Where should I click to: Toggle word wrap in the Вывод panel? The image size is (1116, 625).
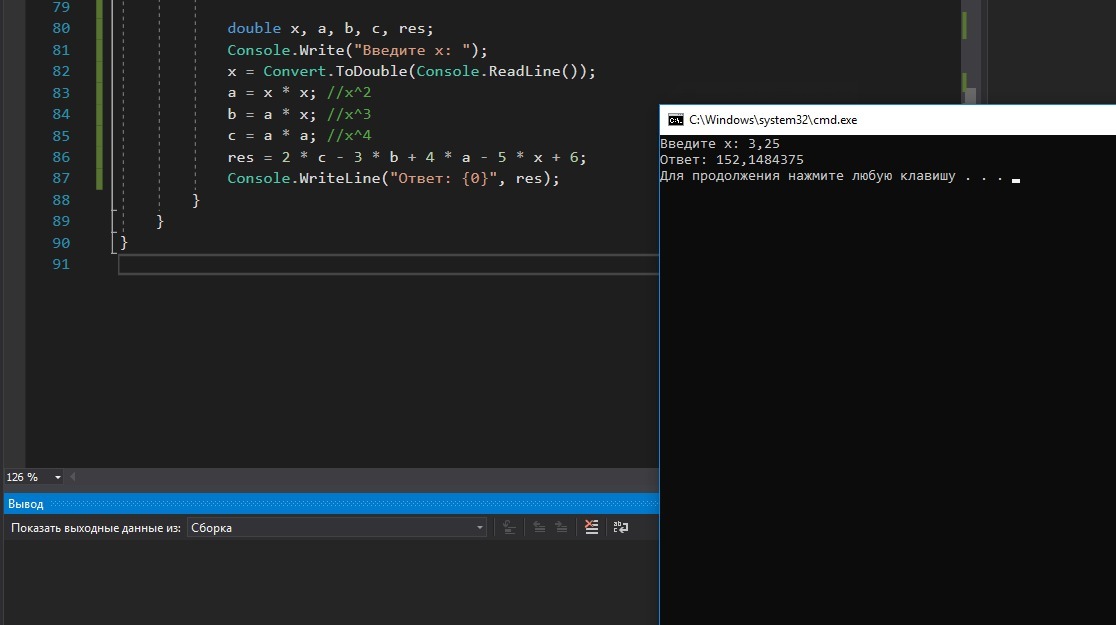(x=621, y=527)
